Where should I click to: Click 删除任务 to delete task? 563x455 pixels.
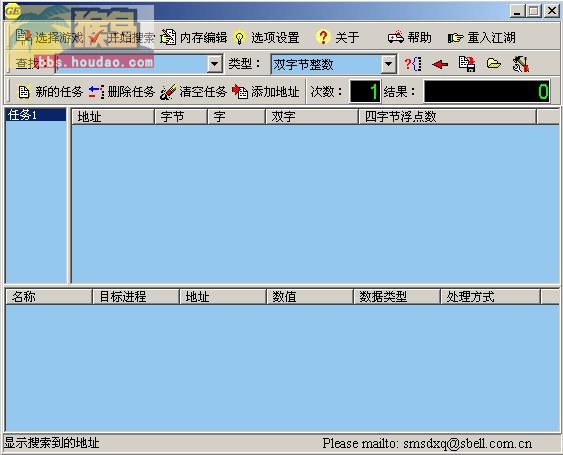pos(122,92)
